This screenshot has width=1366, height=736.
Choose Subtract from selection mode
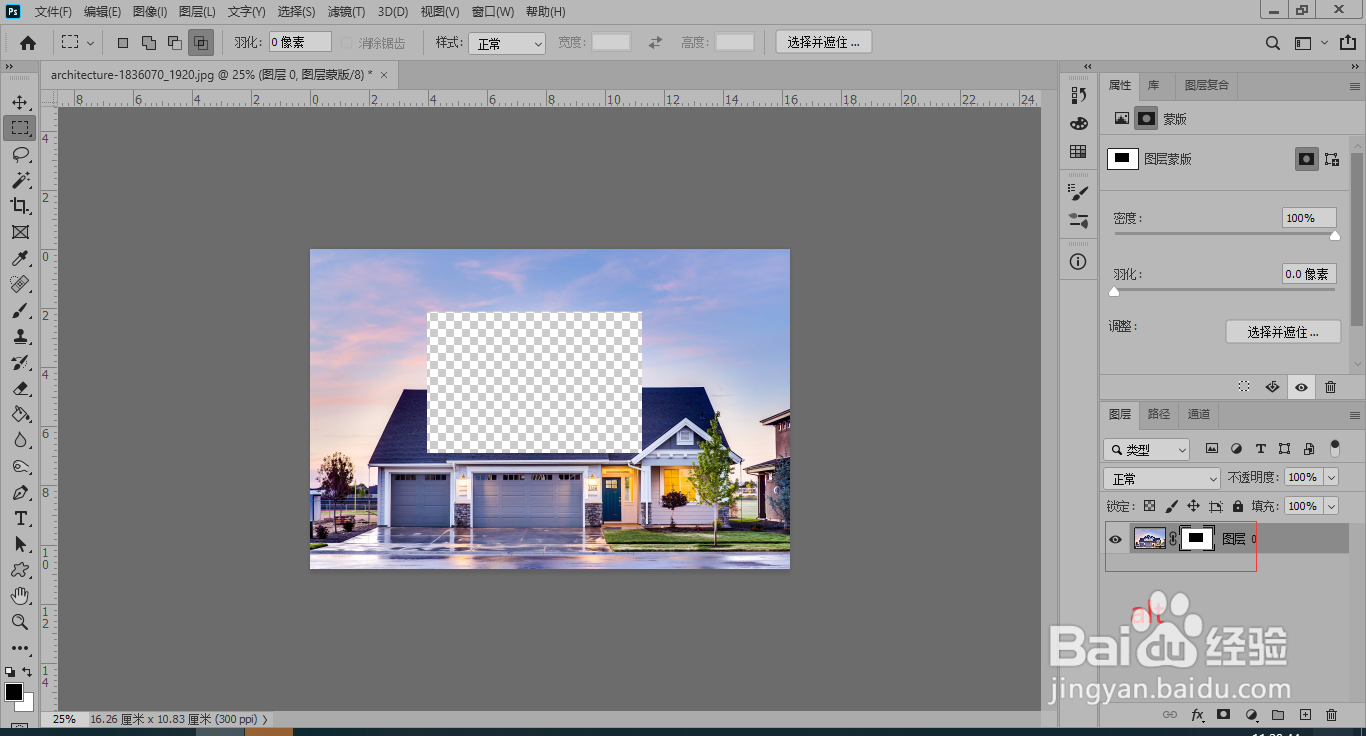175,43
